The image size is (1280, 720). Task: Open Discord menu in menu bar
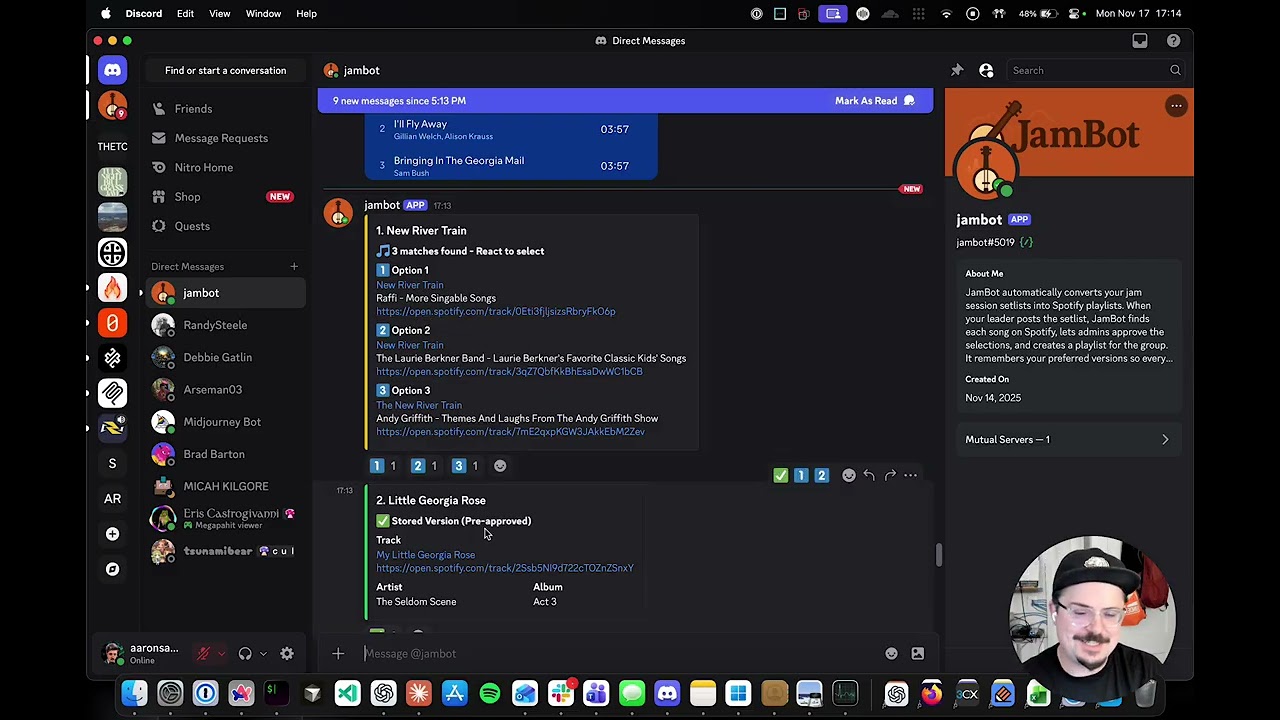pyautogui.click(x=144, y=14)
